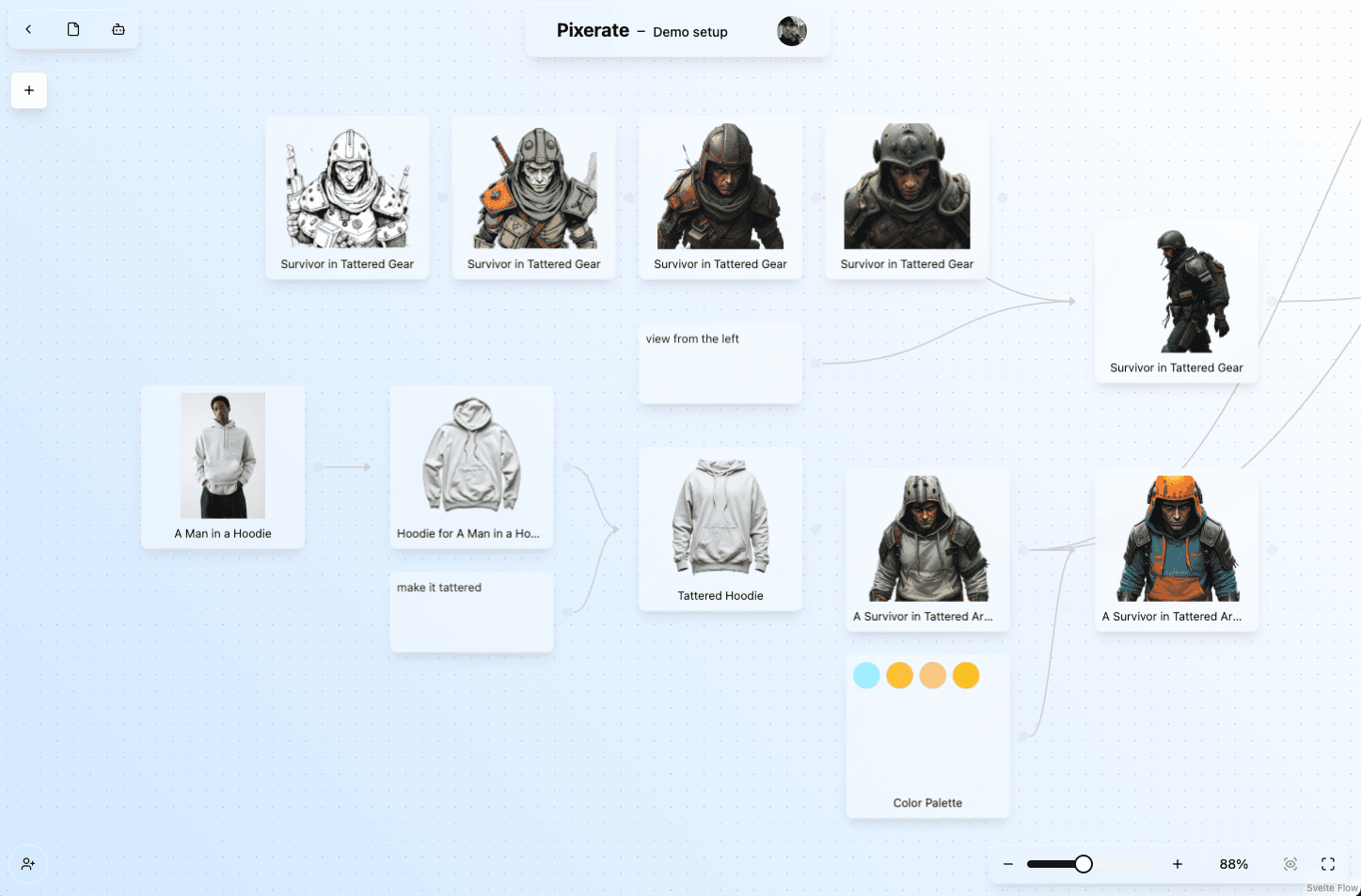The width and height of the screenshot is (1361, 896).
Task: Select the 'A Man in a Hoodie' thumbnail
Action: point(223,456)
